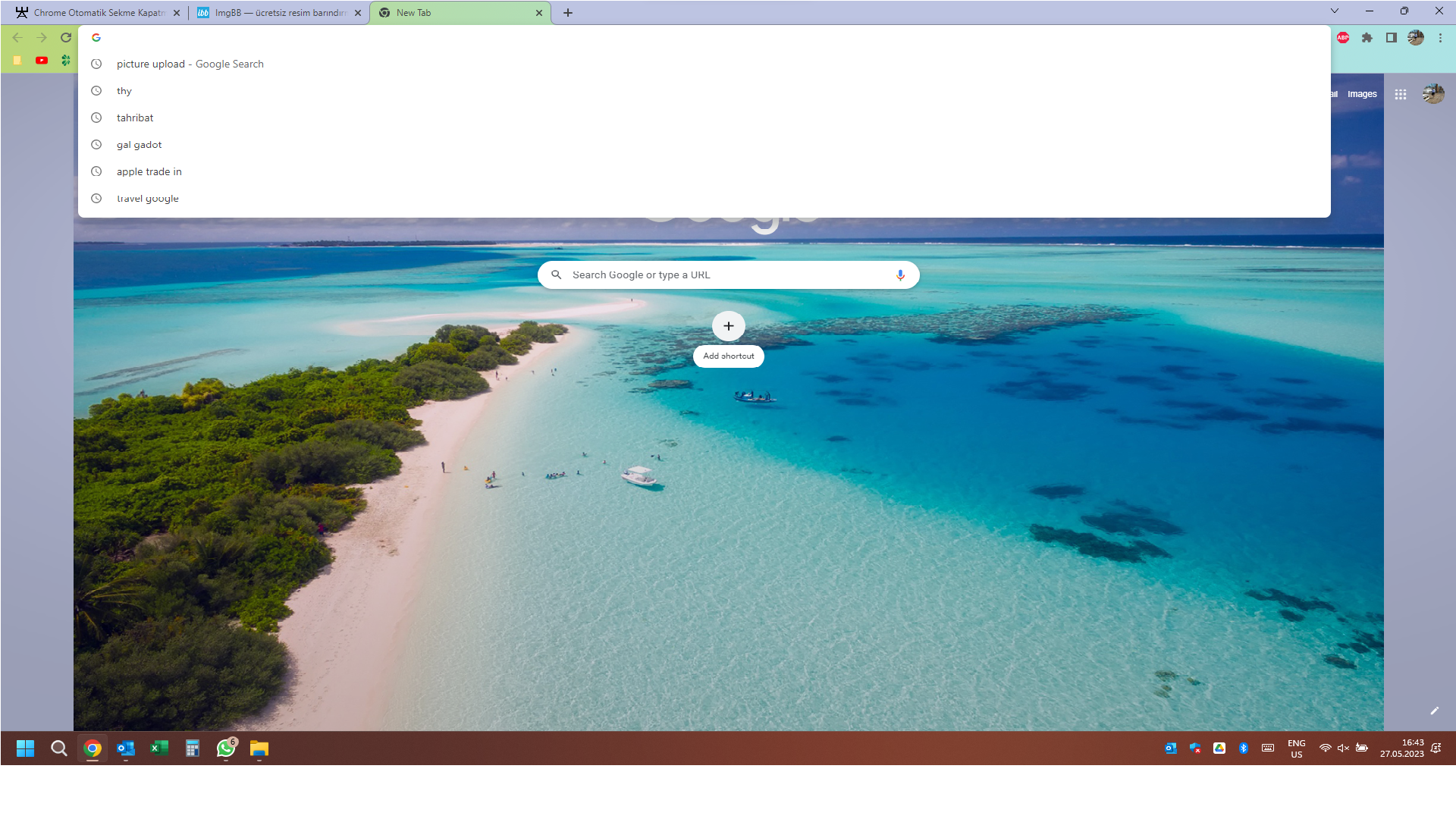Open the clock and date panel
The image size is (1456, 819).
pyautogui.click(x=1401, y=748)
